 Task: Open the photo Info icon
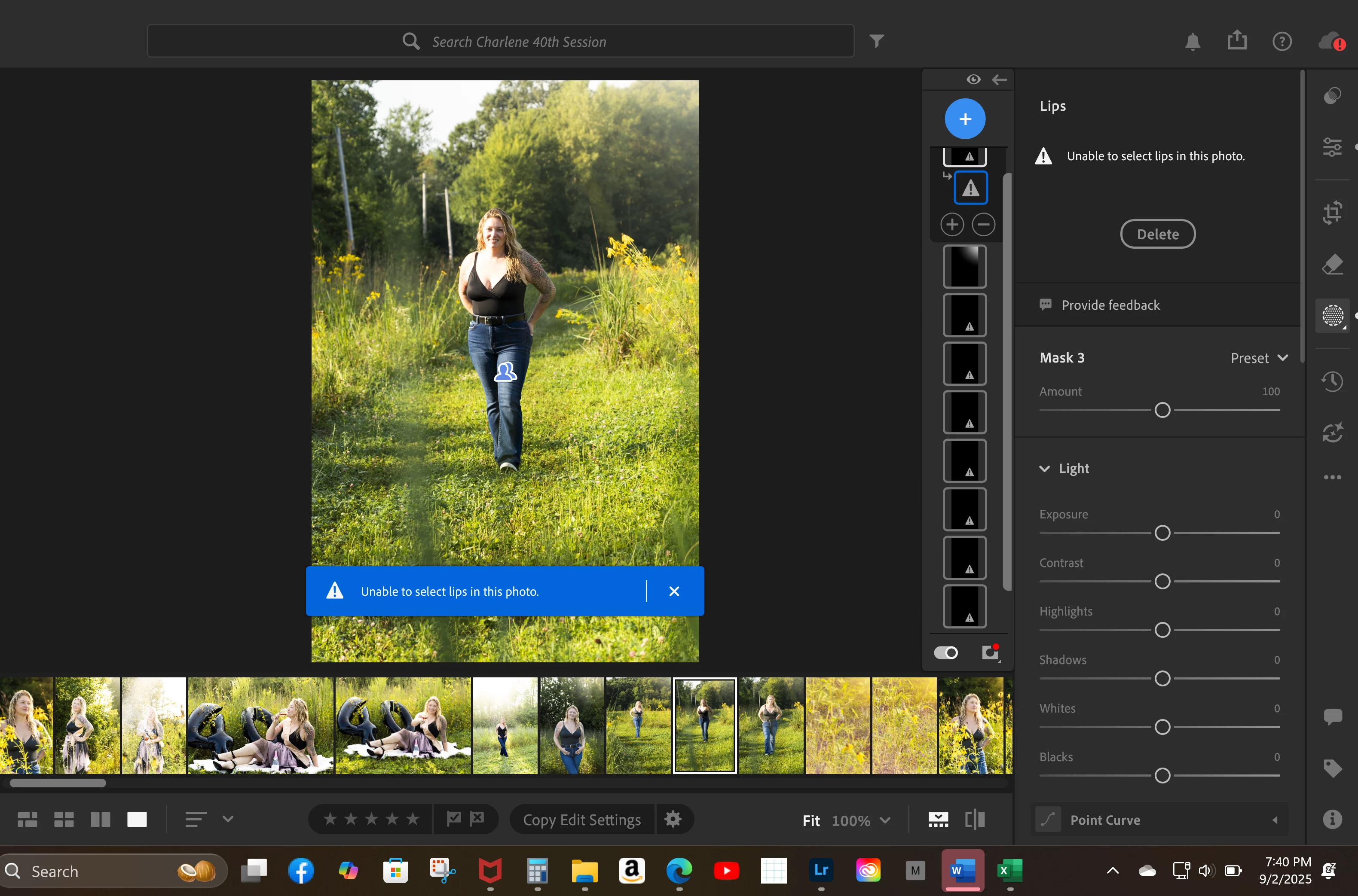point(1332,820)
